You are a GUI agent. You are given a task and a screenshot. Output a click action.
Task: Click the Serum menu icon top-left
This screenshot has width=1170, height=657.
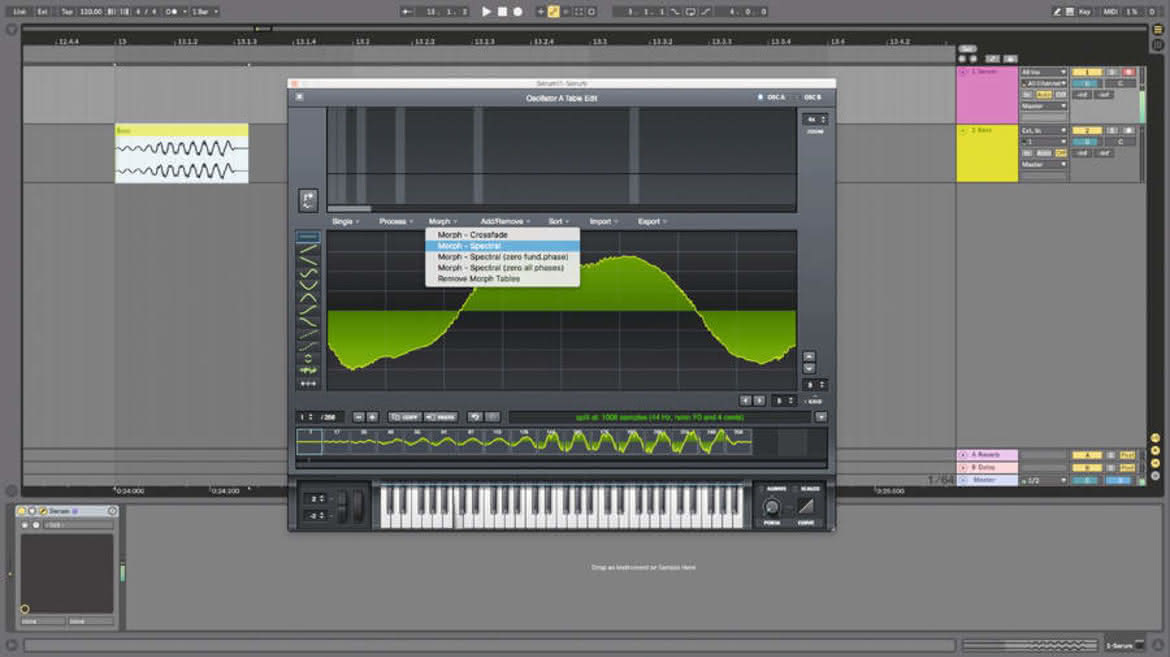299,97
